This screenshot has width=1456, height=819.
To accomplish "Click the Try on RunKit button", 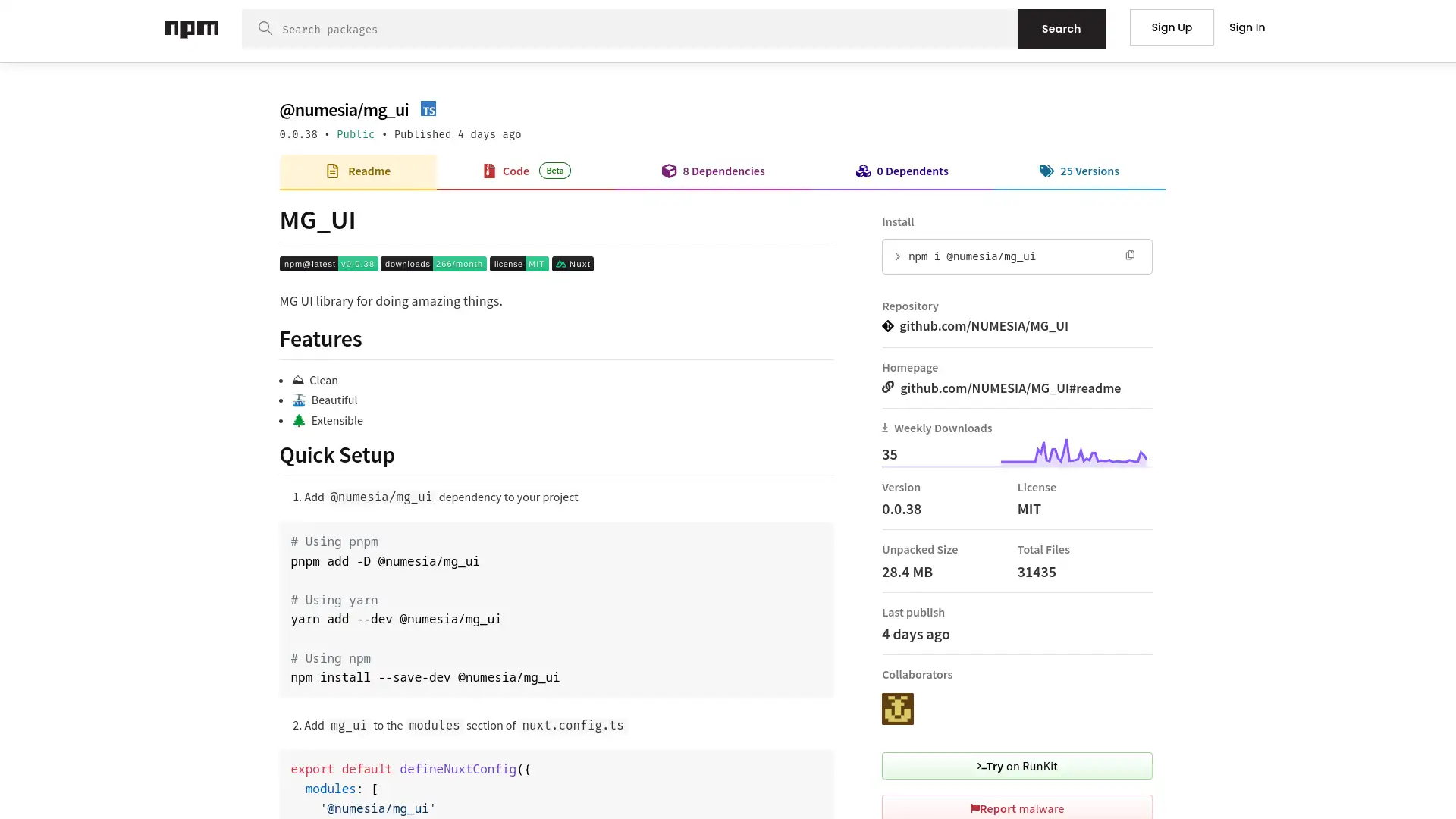I will point(1017,766).
